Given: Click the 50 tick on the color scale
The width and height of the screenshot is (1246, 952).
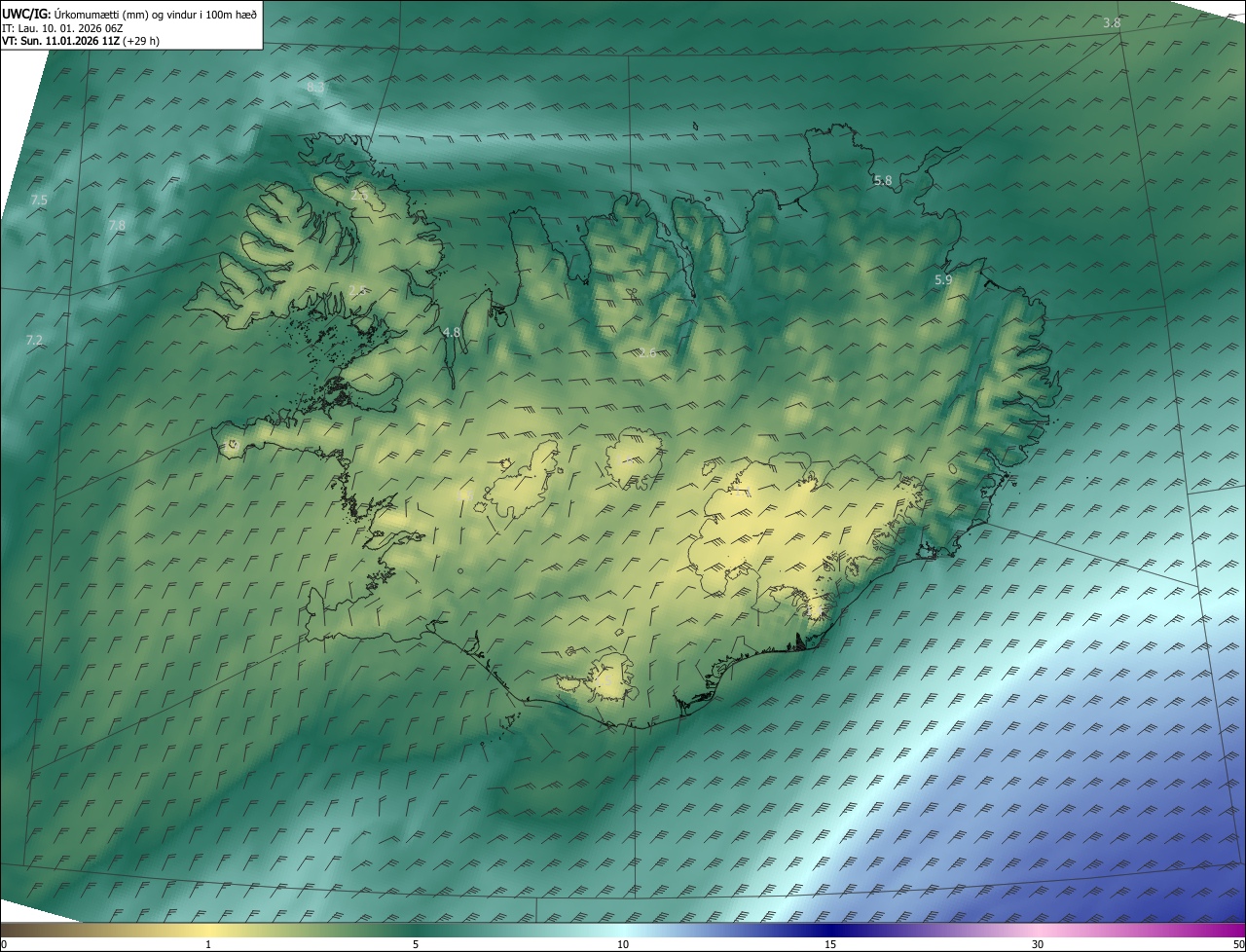Looking at the screenshot, I should 1238,945.
